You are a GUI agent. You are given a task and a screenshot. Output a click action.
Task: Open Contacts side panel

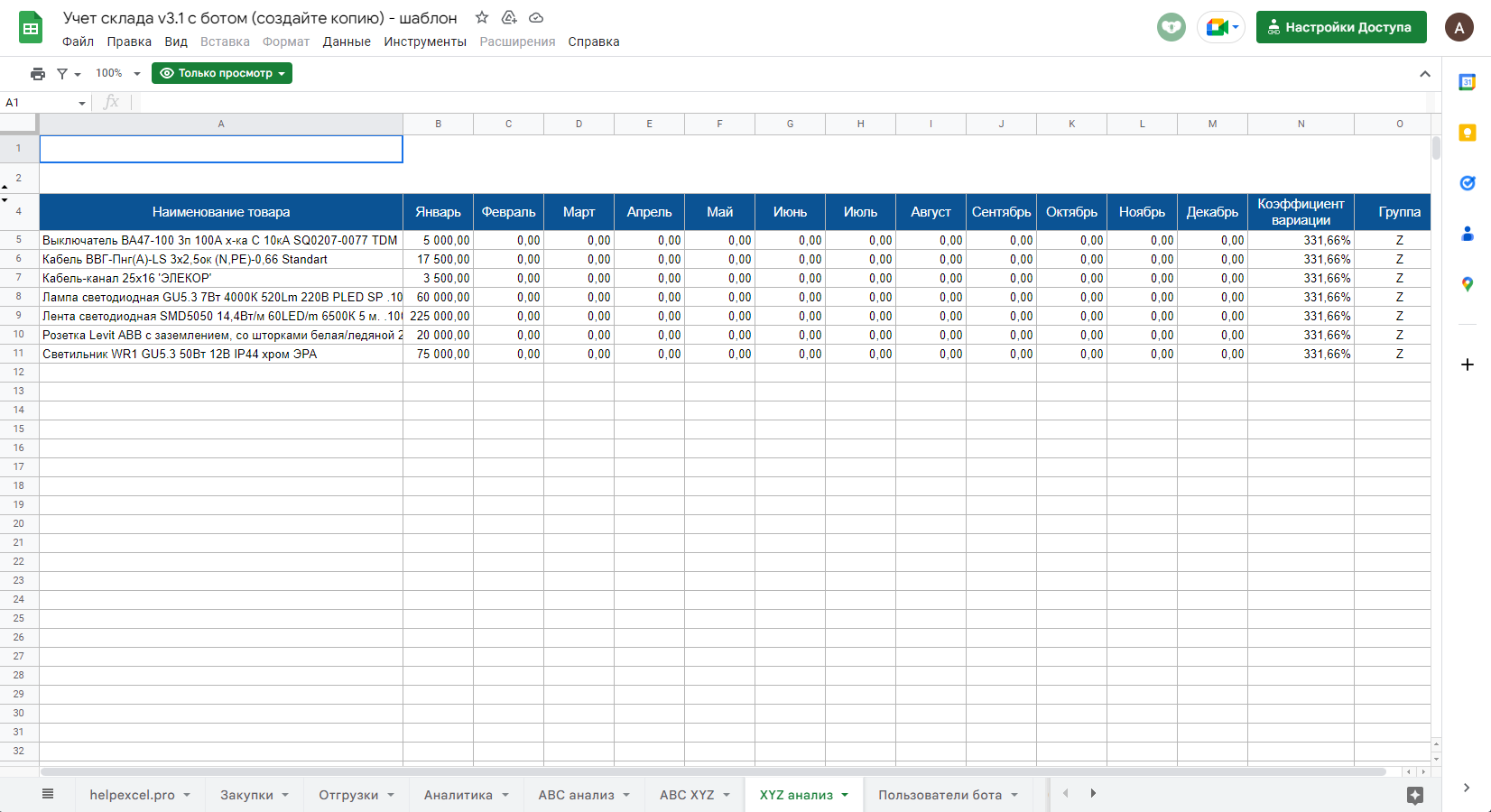tap(1468, 234)
